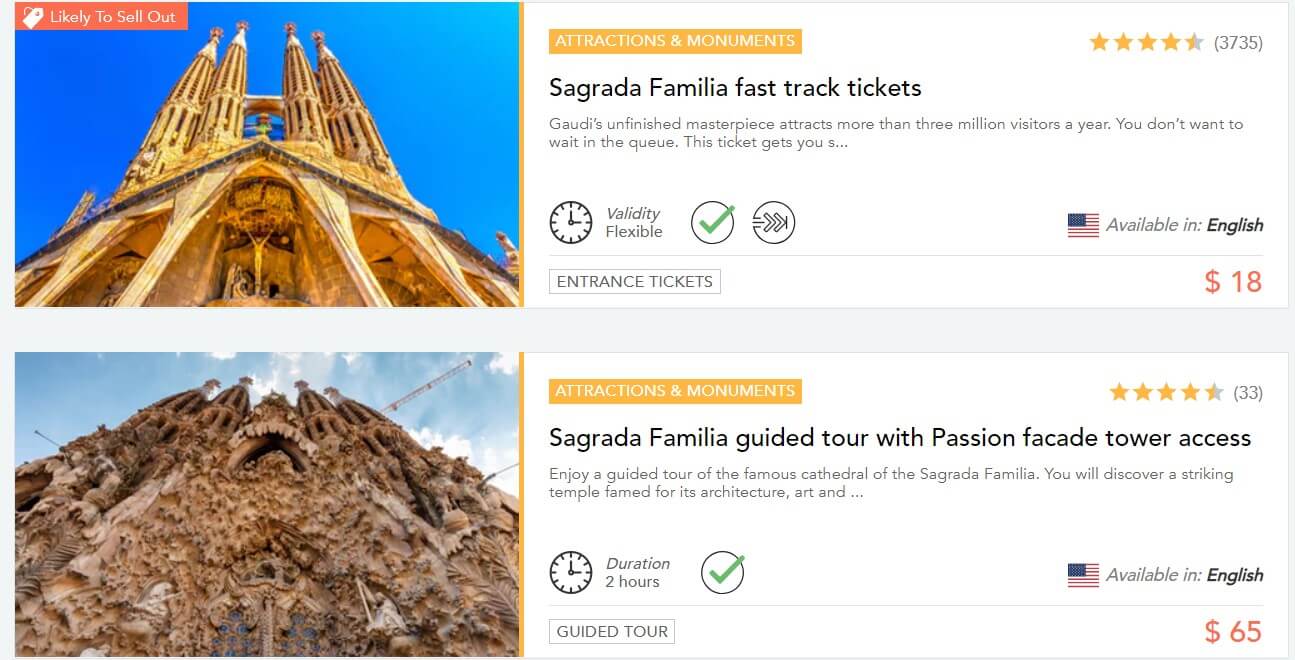The height and width of the screenshot is (660, 1295).
Task: Click the green checkmark icon on guided tour listing
Action: [x=723, y=572]
